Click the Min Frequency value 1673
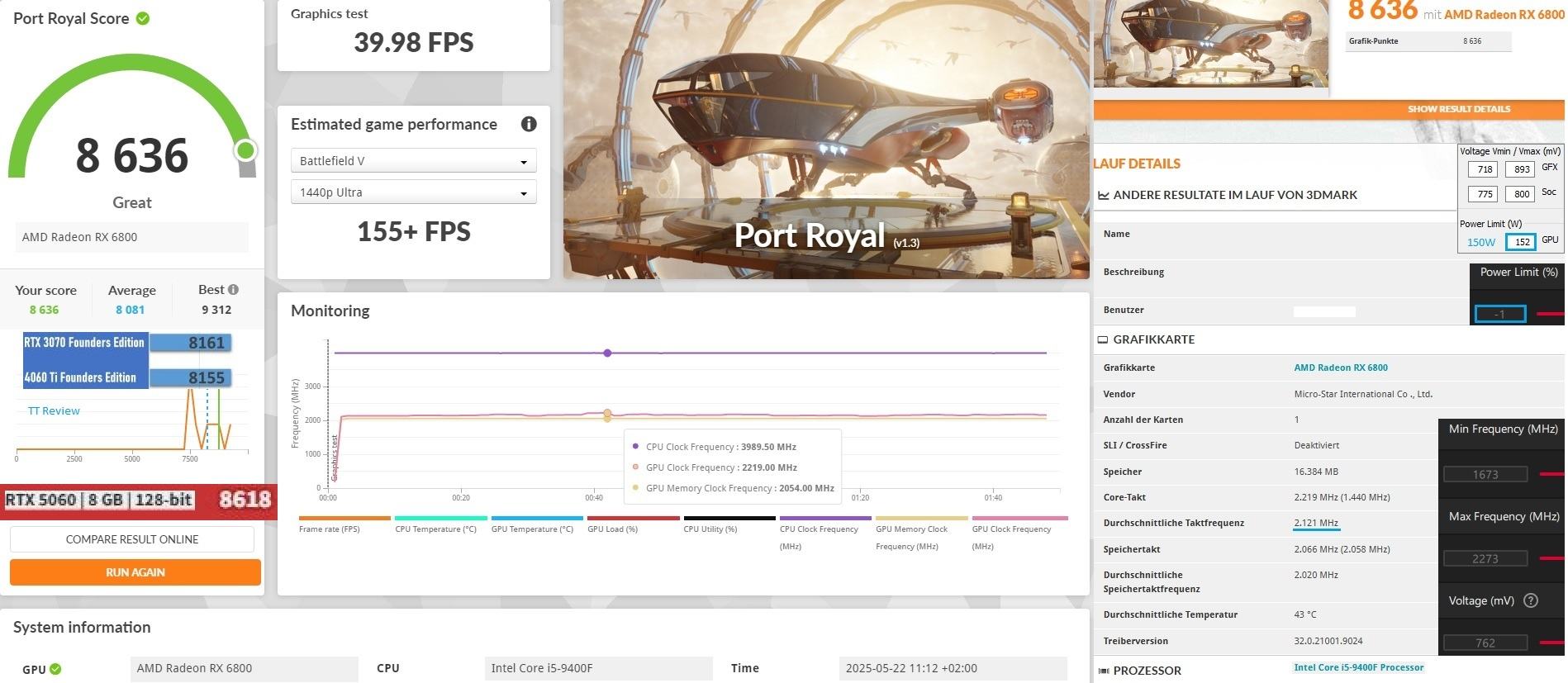 tap(1485, 474)
